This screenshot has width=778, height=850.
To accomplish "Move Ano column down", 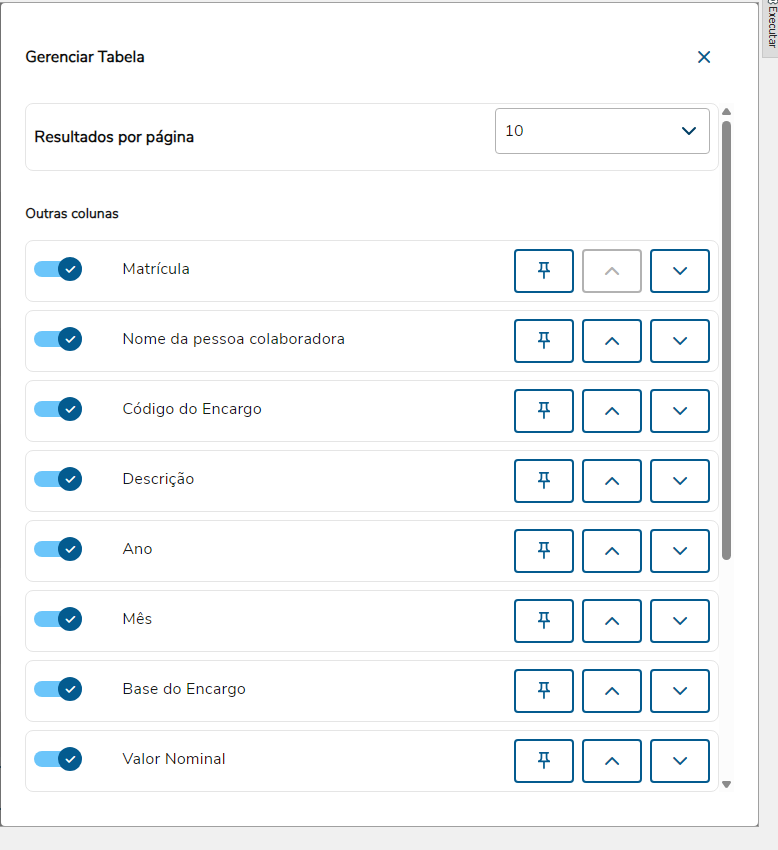I will click(x=680, y=551).
